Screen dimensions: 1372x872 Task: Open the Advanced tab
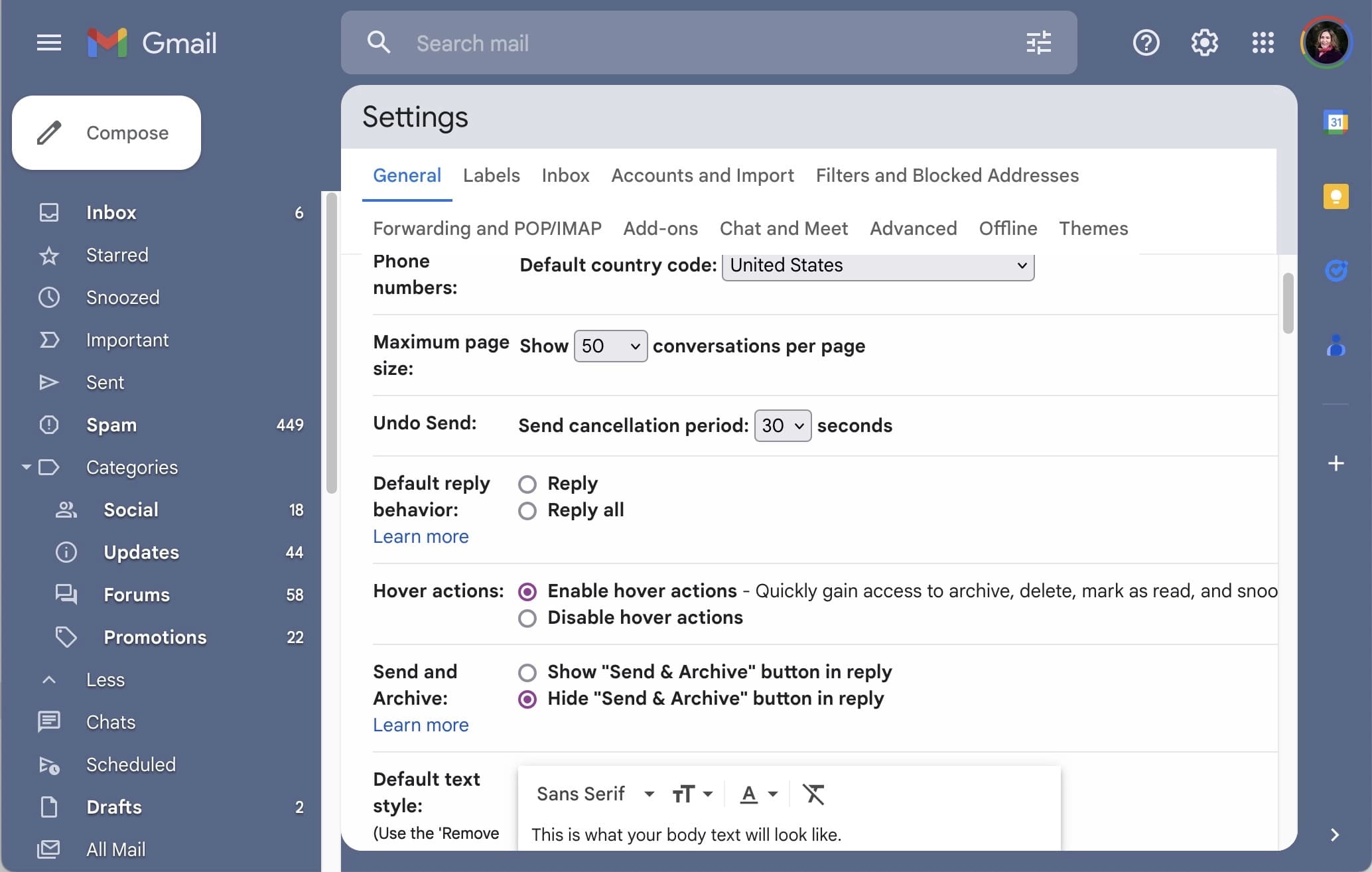click(913, 228)
